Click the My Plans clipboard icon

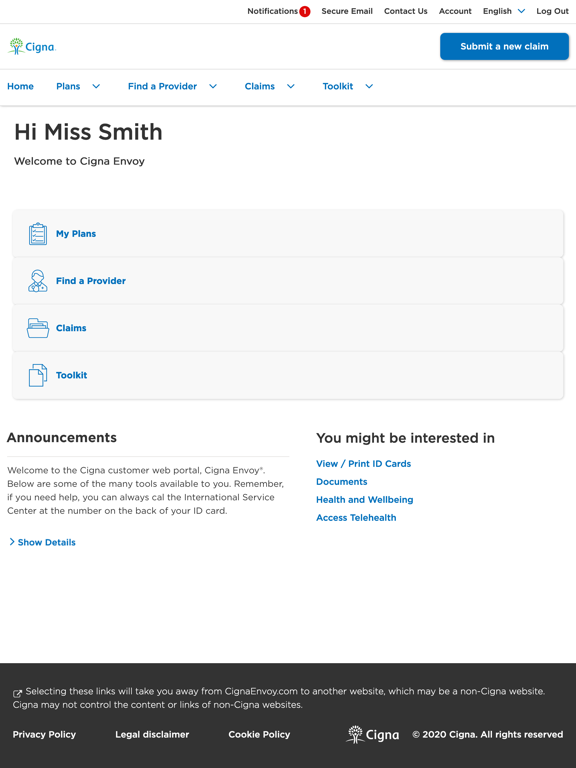[x=38, y=234]
